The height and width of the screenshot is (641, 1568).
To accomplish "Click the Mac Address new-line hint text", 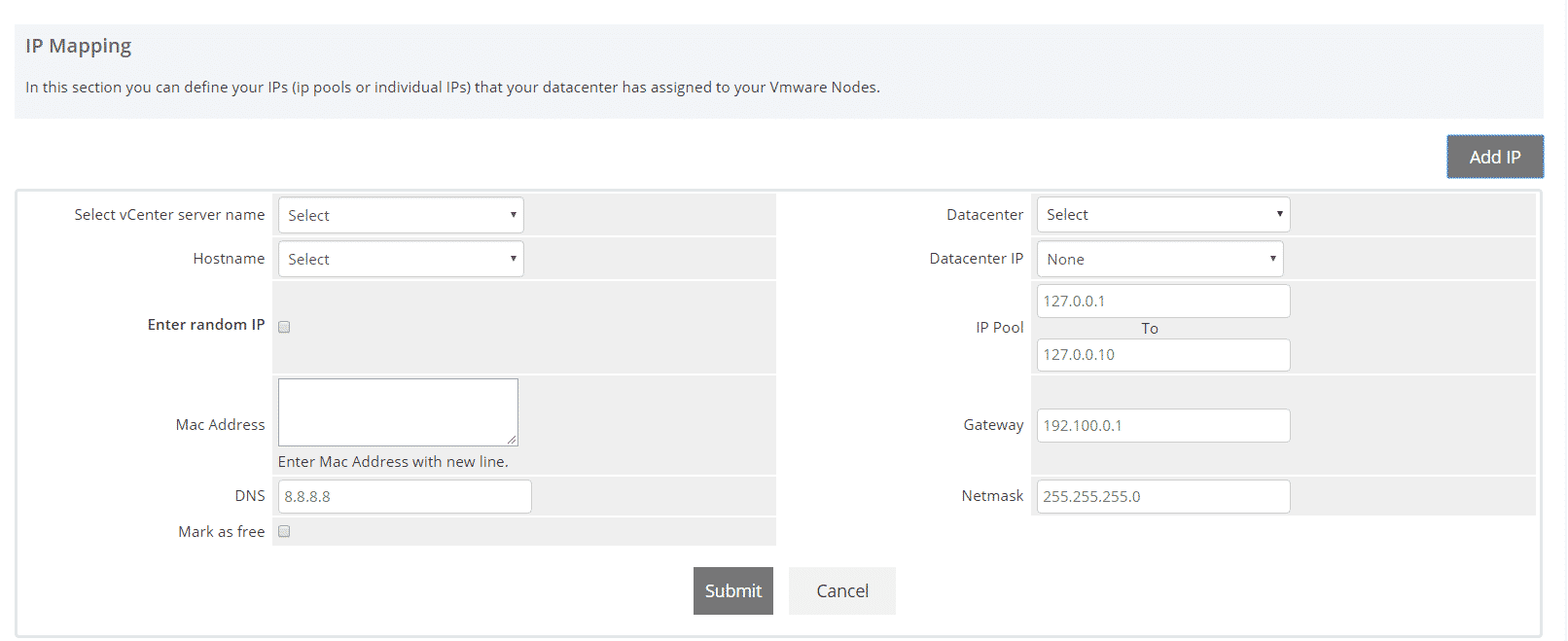I will tap(393, 461).
